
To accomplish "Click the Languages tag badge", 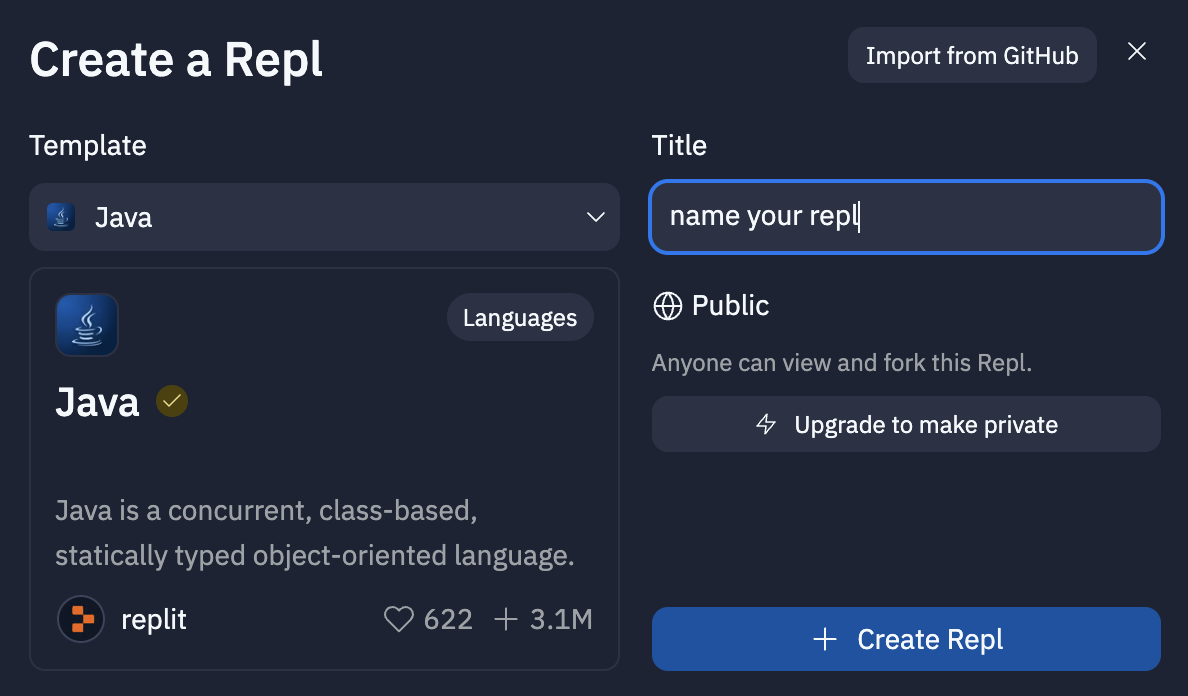I will 520,317.
